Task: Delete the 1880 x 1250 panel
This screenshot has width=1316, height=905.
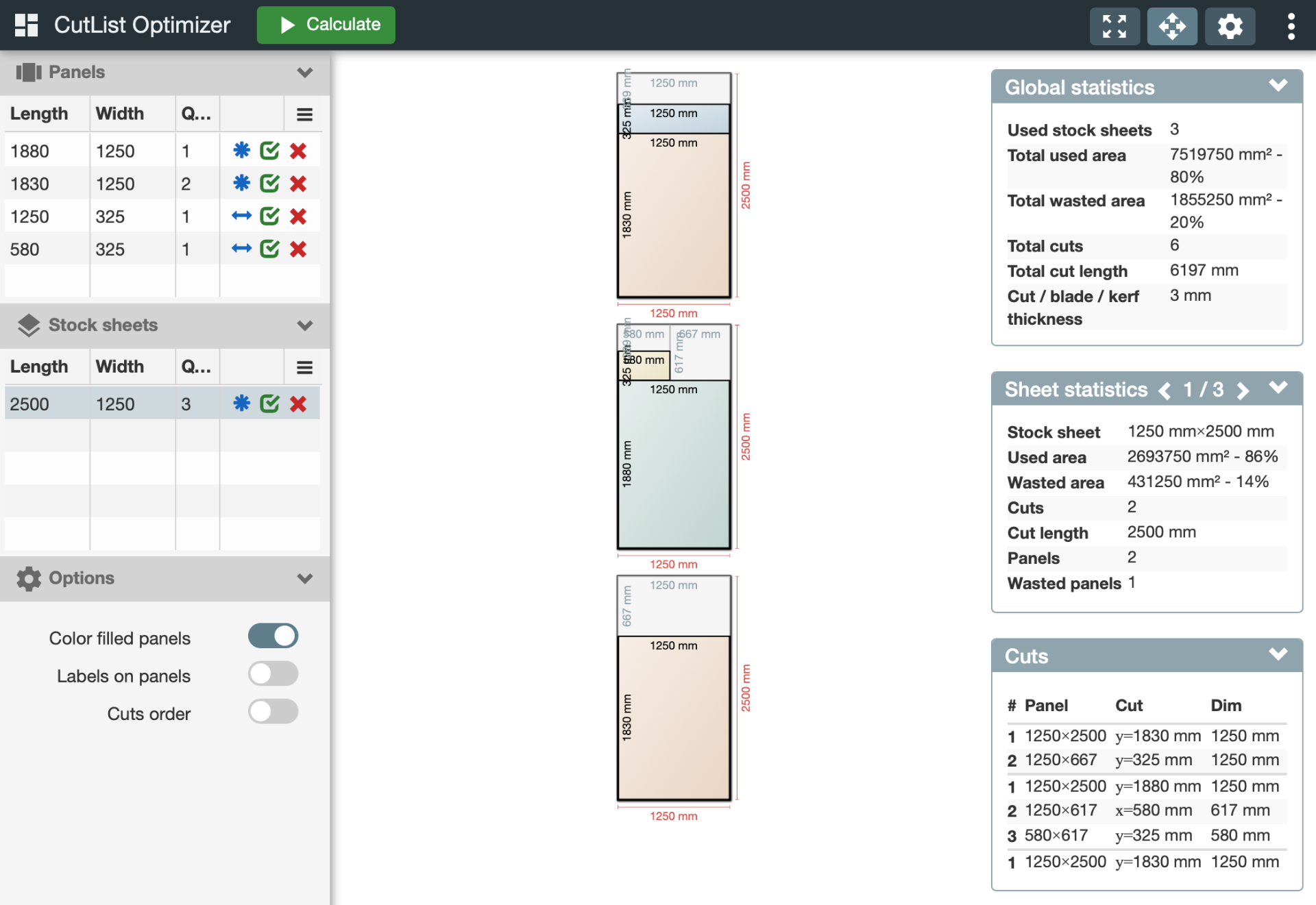Action: [298, 151]
